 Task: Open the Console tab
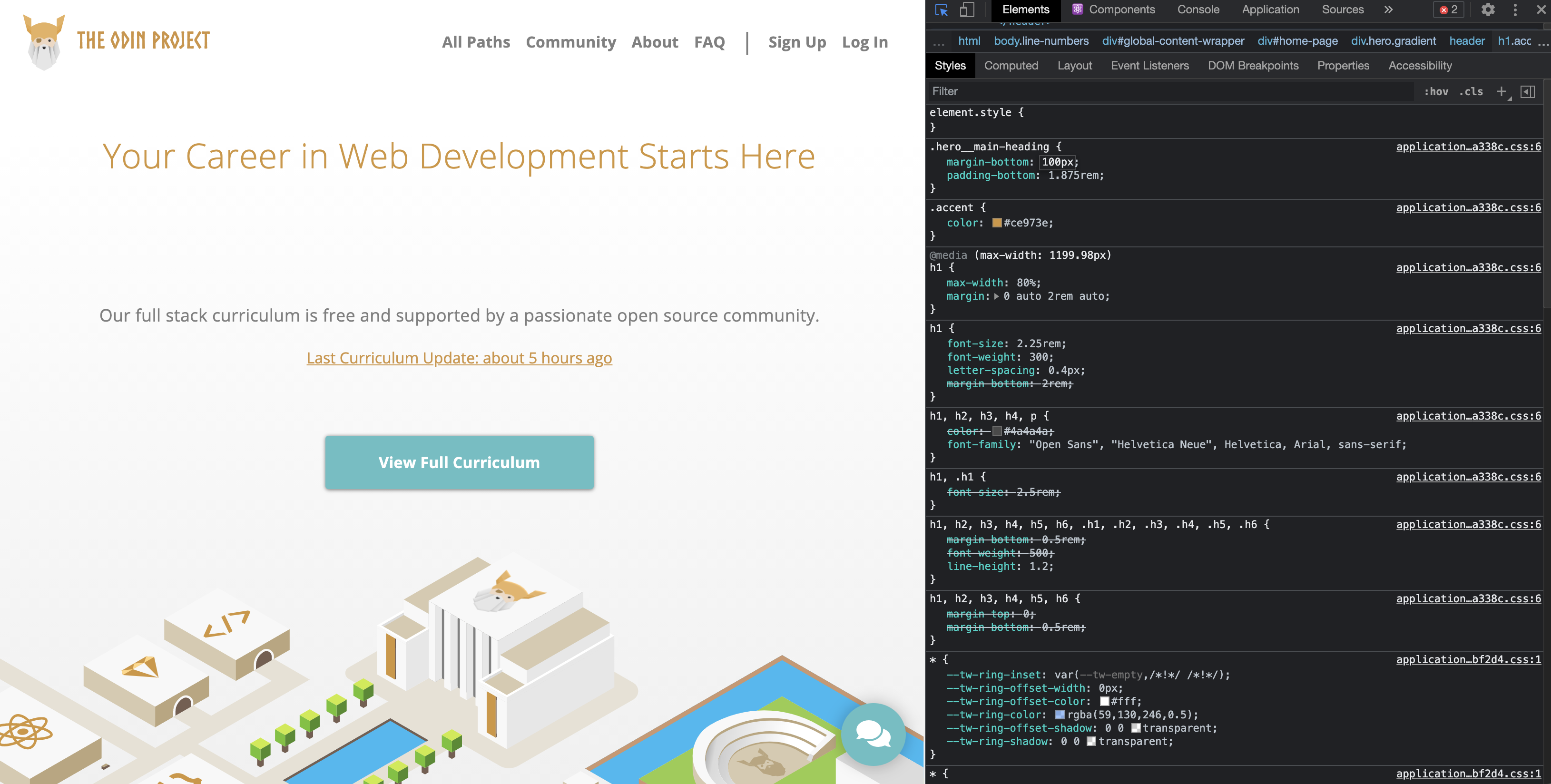(x=1198, y=10)
